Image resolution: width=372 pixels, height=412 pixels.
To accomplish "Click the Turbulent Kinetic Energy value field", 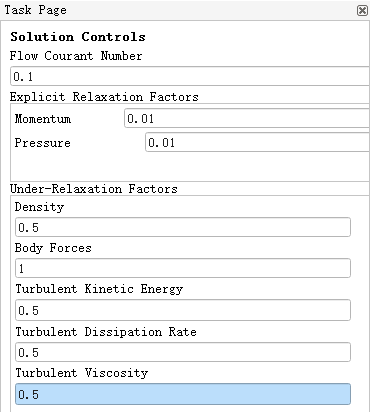I will (183, 310).
